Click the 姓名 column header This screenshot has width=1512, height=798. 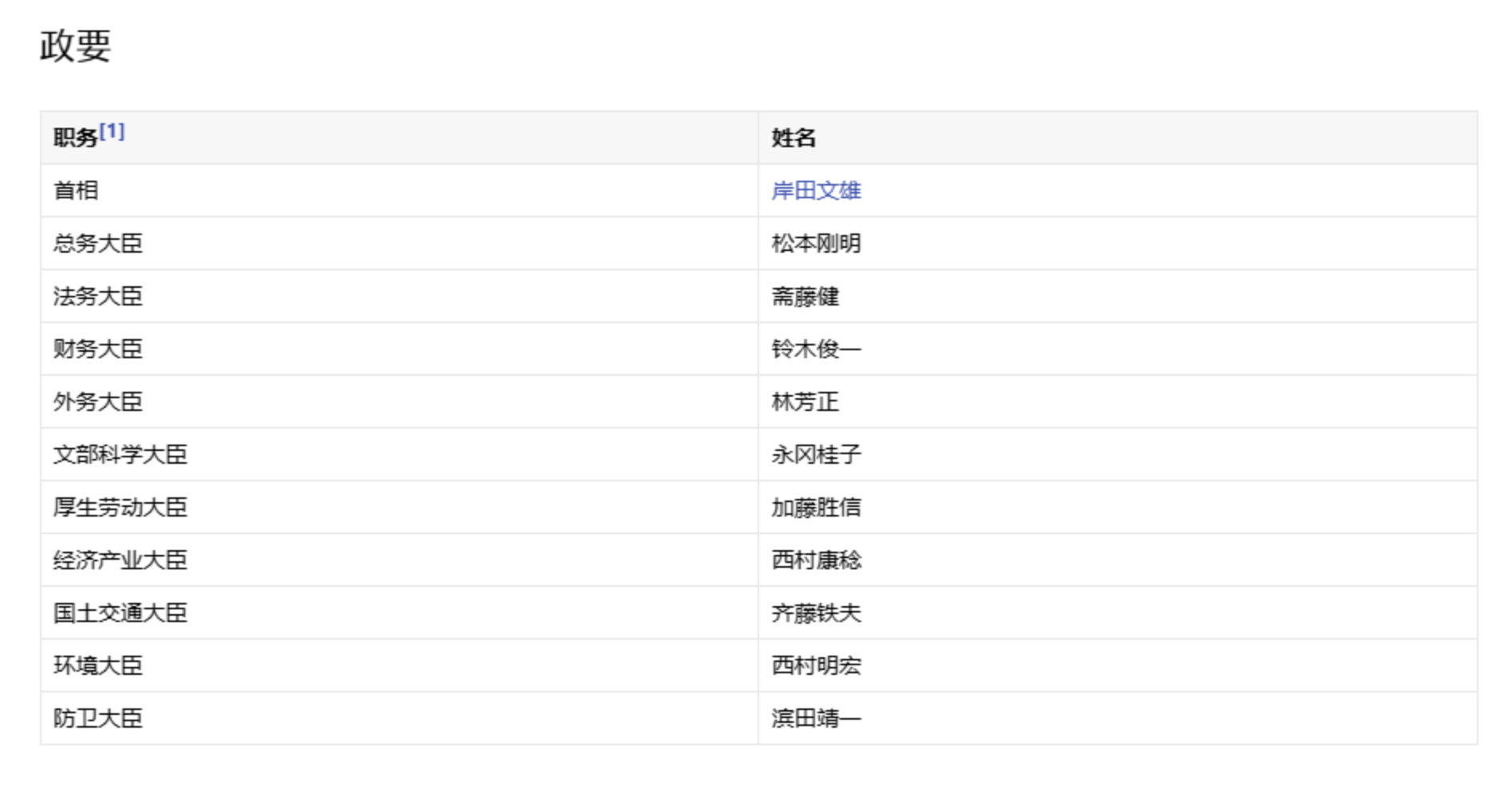coord(1118,138)
